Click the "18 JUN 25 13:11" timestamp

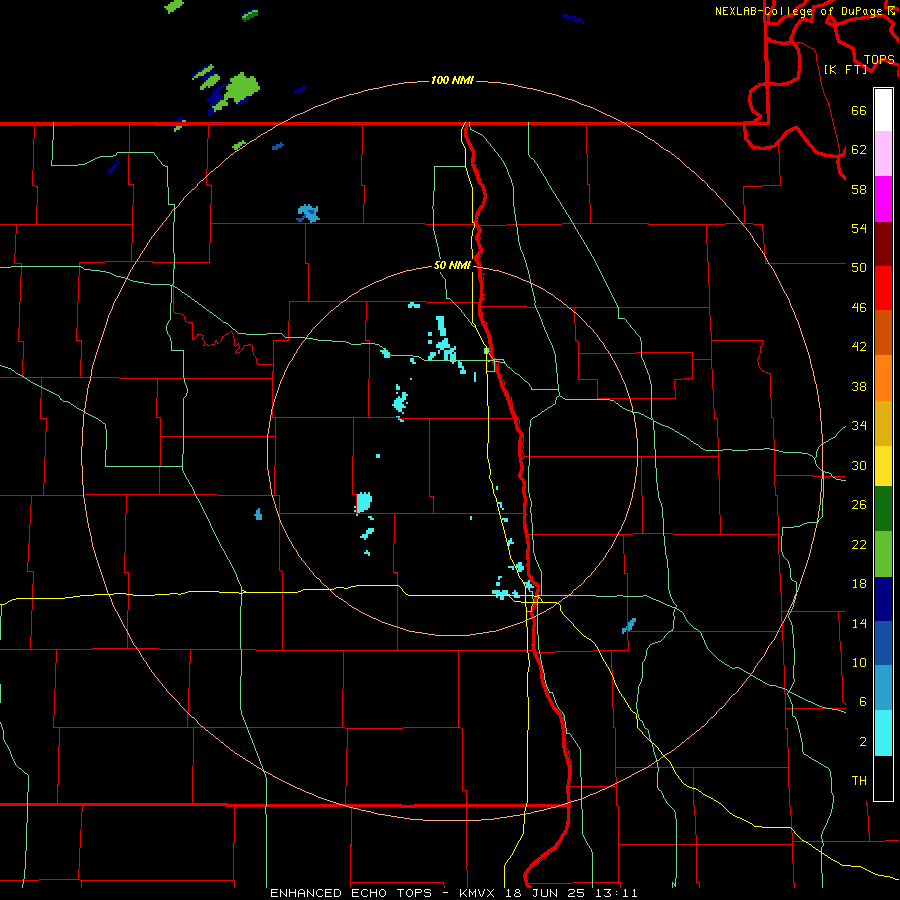point(572,893)
